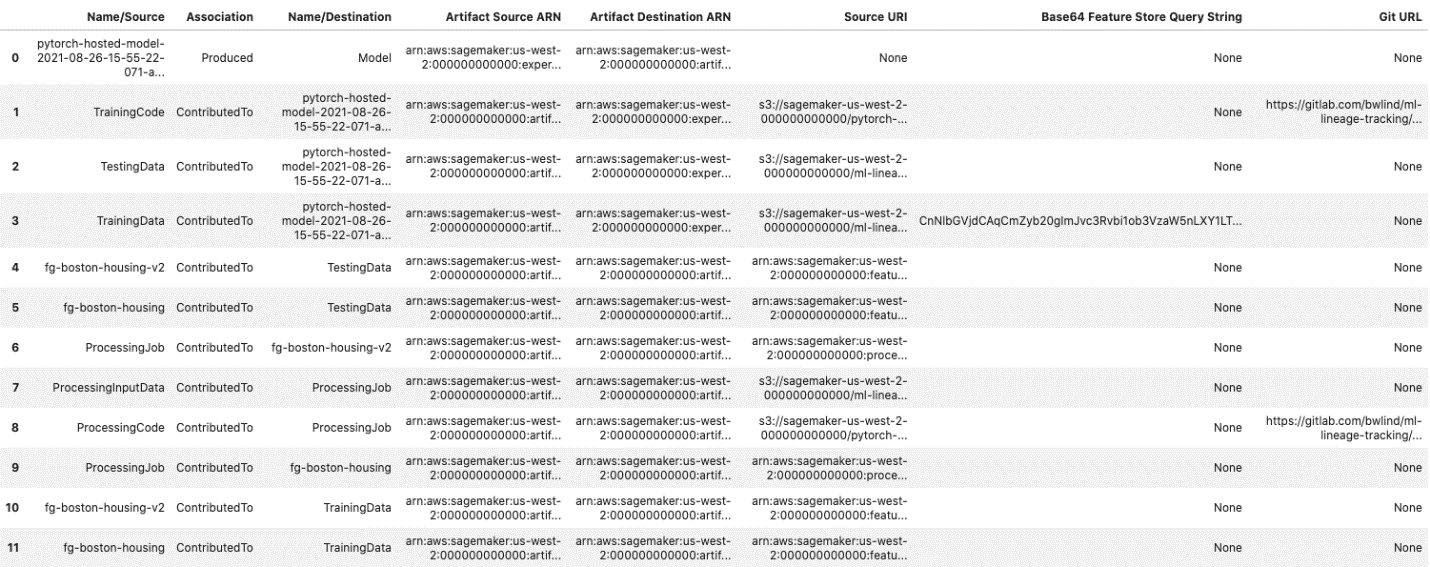Select TestingData destination in row 4
This screenshot has width=1430, height=567.
[x=359, y=267]
